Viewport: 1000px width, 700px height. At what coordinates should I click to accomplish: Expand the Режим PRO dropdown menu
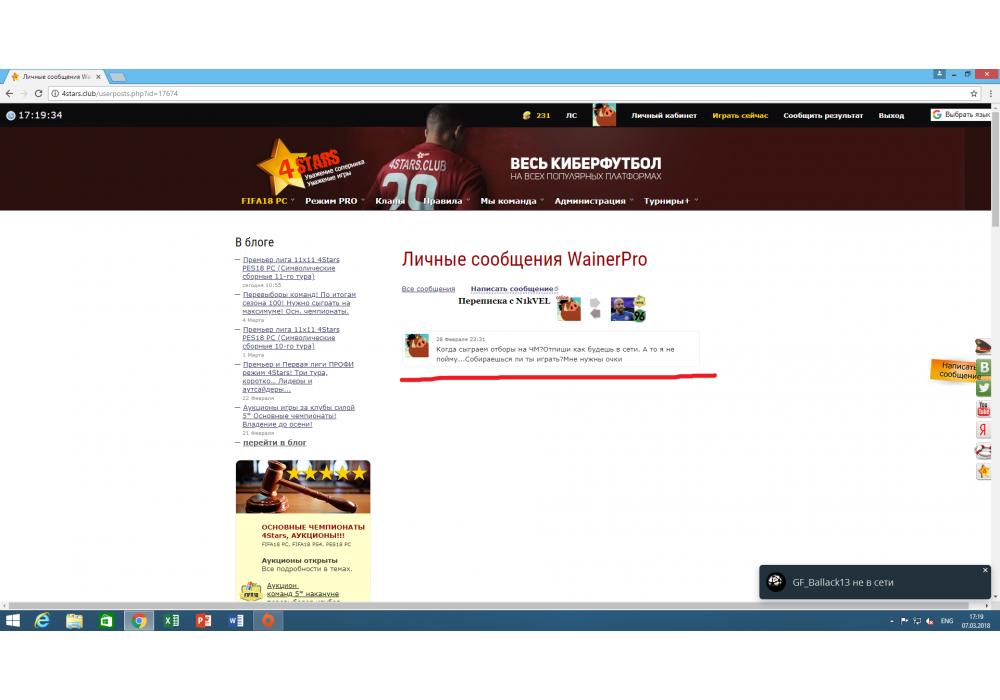coord(331,201)
